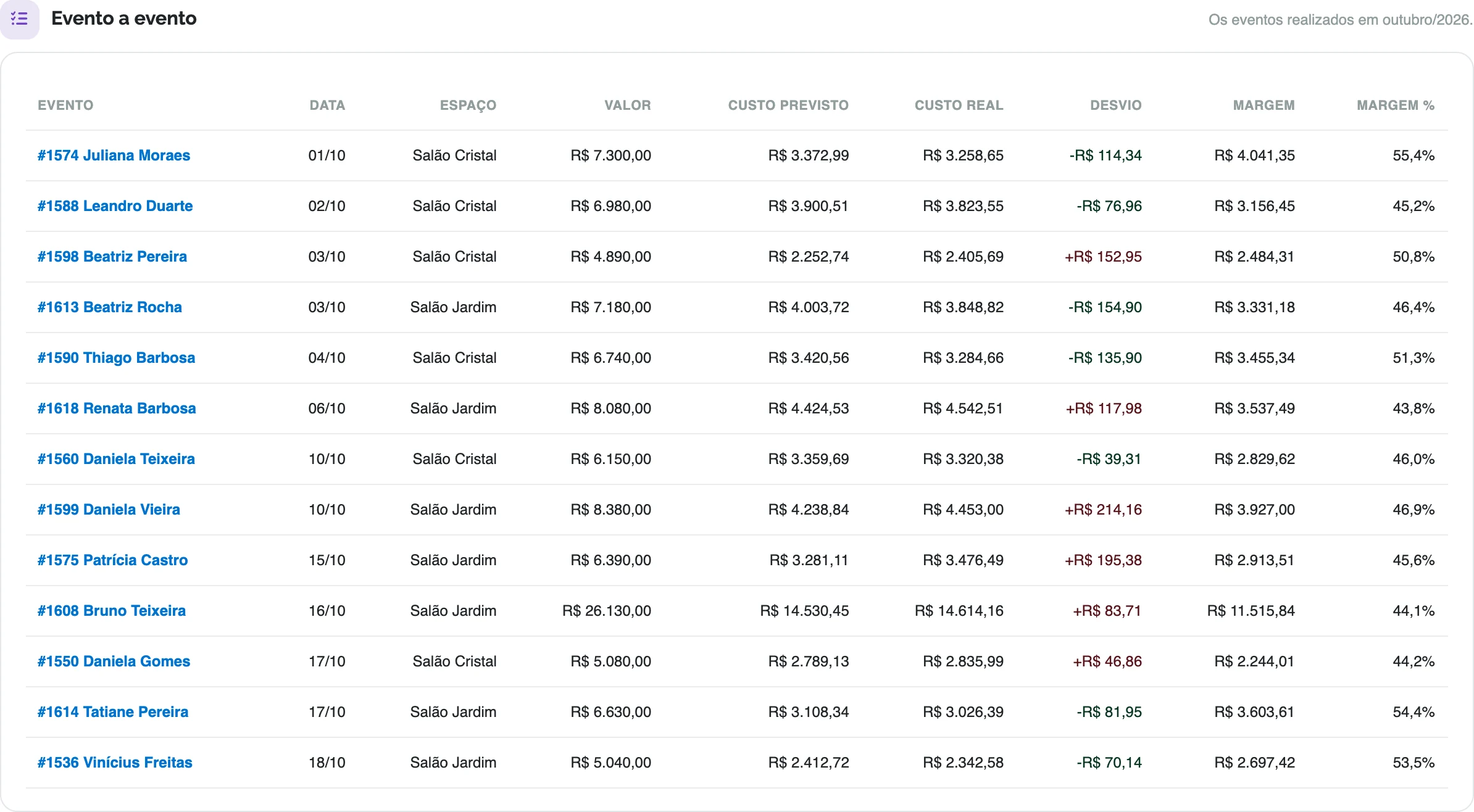Select Salão Cristal in Daniela Gomes's row
The height and width of the screenshot is (812, 1474).
(454, 661)
